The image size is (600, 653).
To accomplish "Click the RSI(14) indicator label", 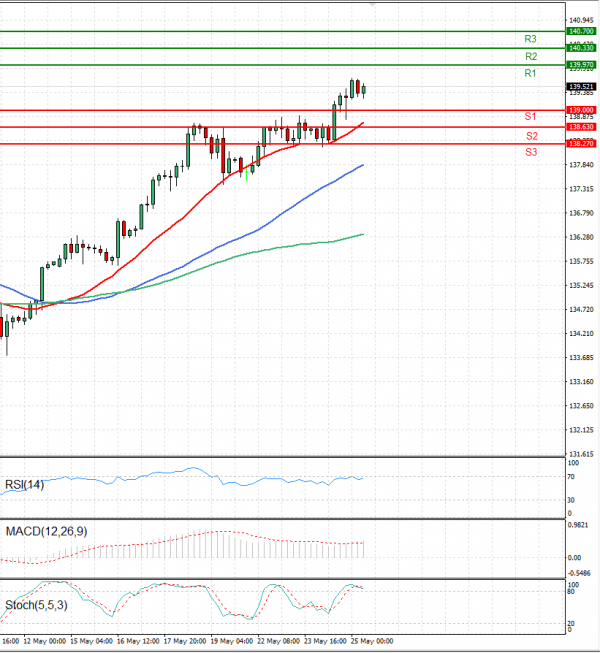I will click(24, 485).
